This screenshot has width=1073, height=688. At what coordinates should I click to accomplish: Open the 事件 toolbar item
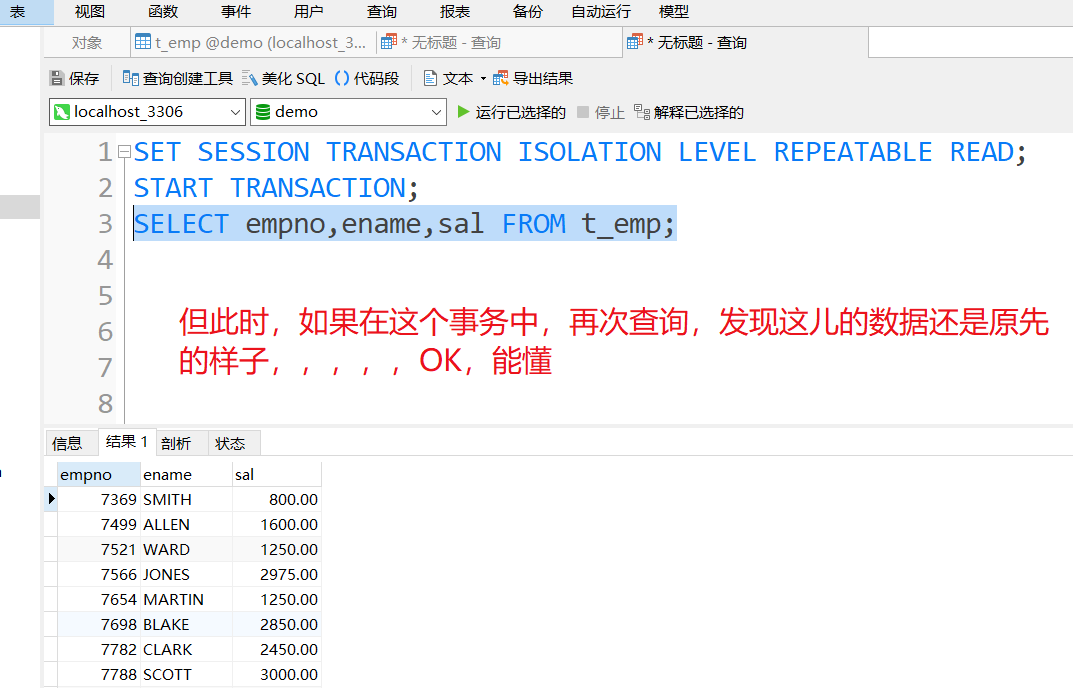tap(236, 12)
